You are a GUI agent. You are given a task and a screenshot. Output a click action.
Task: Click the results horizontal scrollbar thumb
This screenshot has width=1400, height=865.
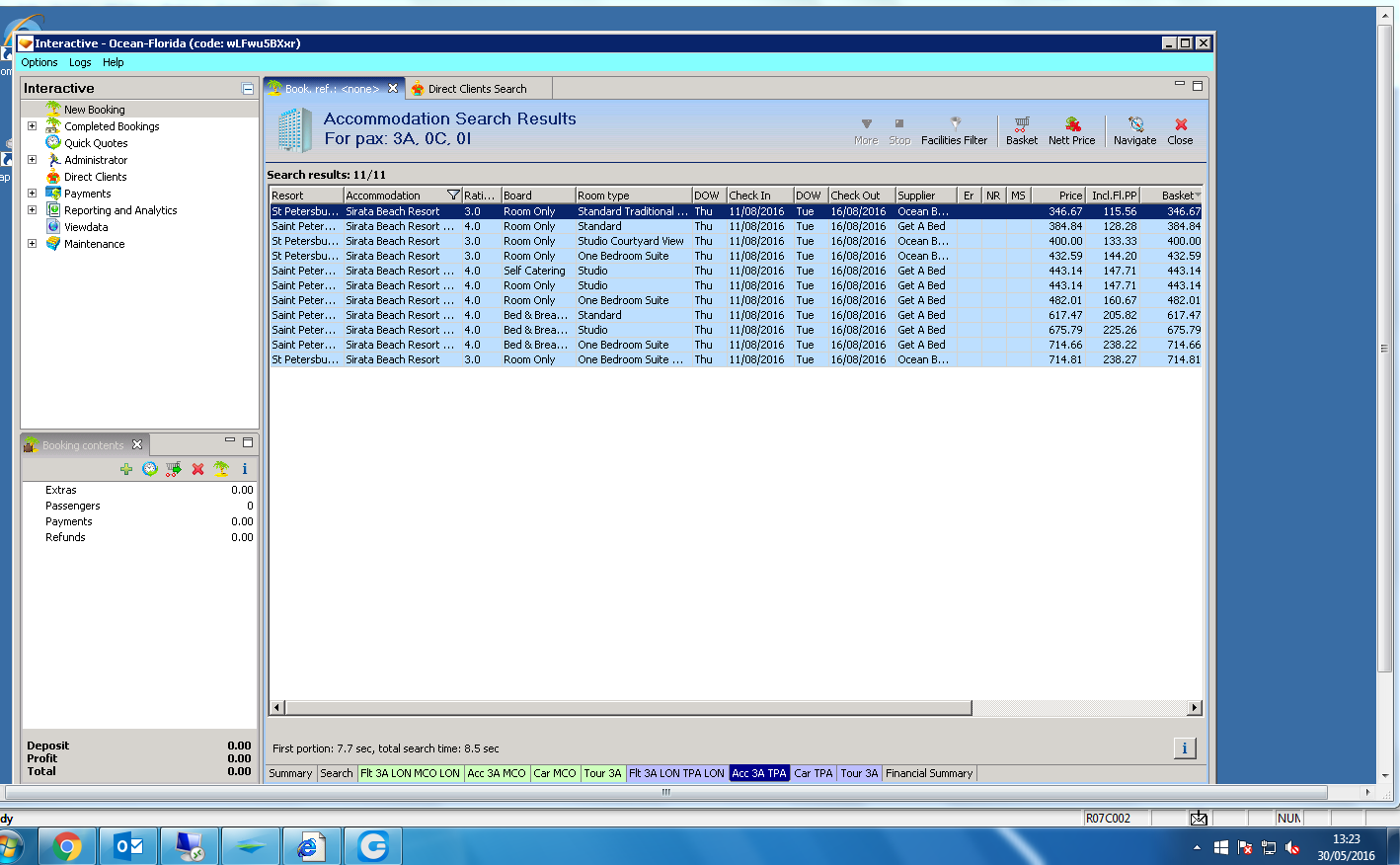pos(628,708)
